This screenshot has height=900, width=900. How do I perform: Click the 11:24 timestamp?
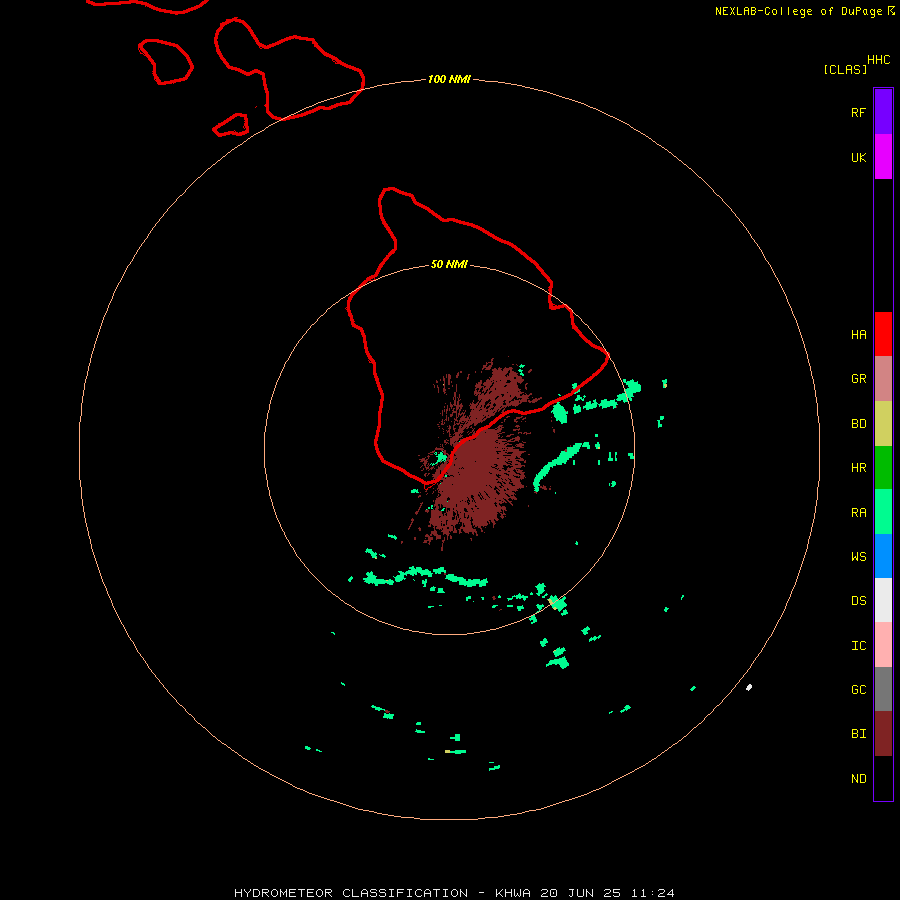[652, 893]
